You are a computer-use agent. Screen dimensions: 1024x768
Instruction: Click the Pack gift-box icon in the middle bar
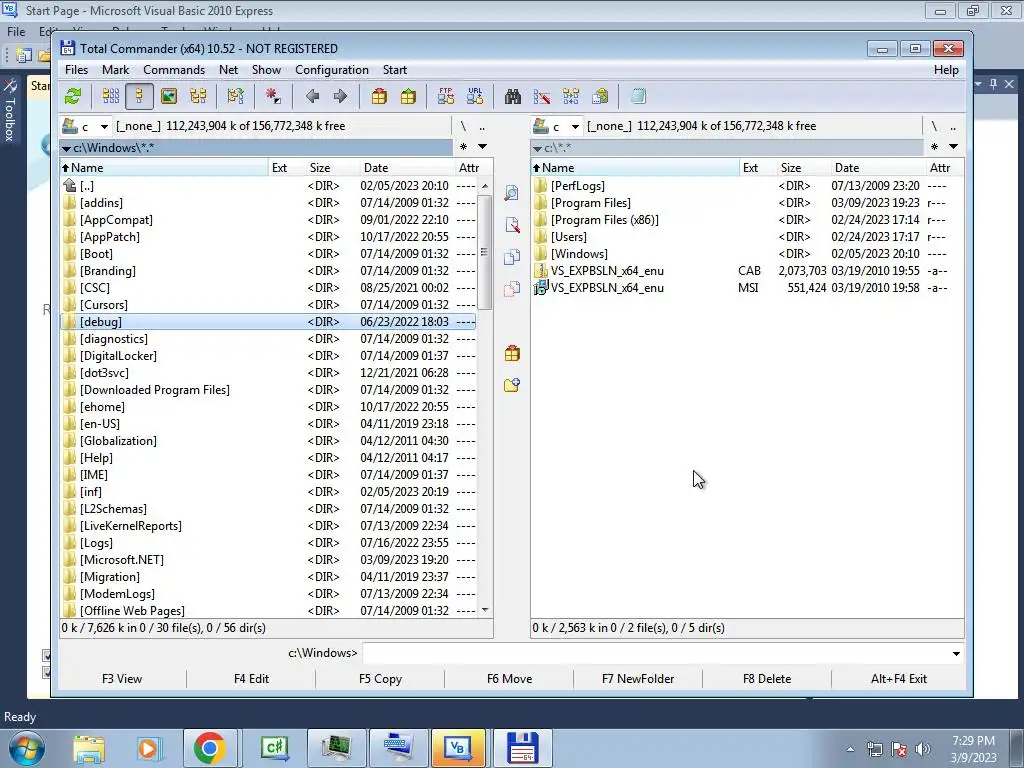(x=512, y=353)
